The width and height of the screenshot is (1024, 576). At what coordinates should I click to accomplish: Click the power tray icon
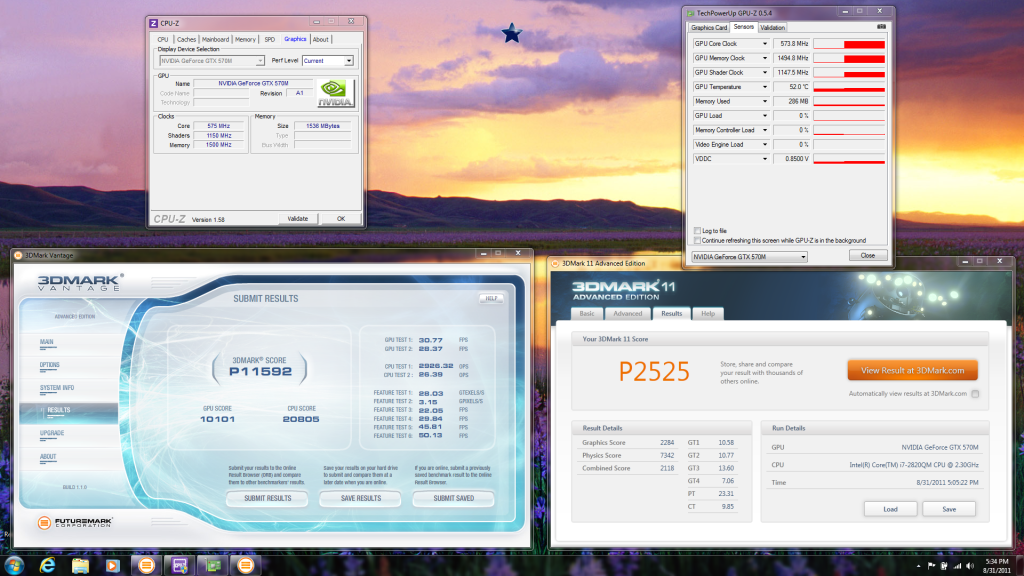(x=944, y=566)
